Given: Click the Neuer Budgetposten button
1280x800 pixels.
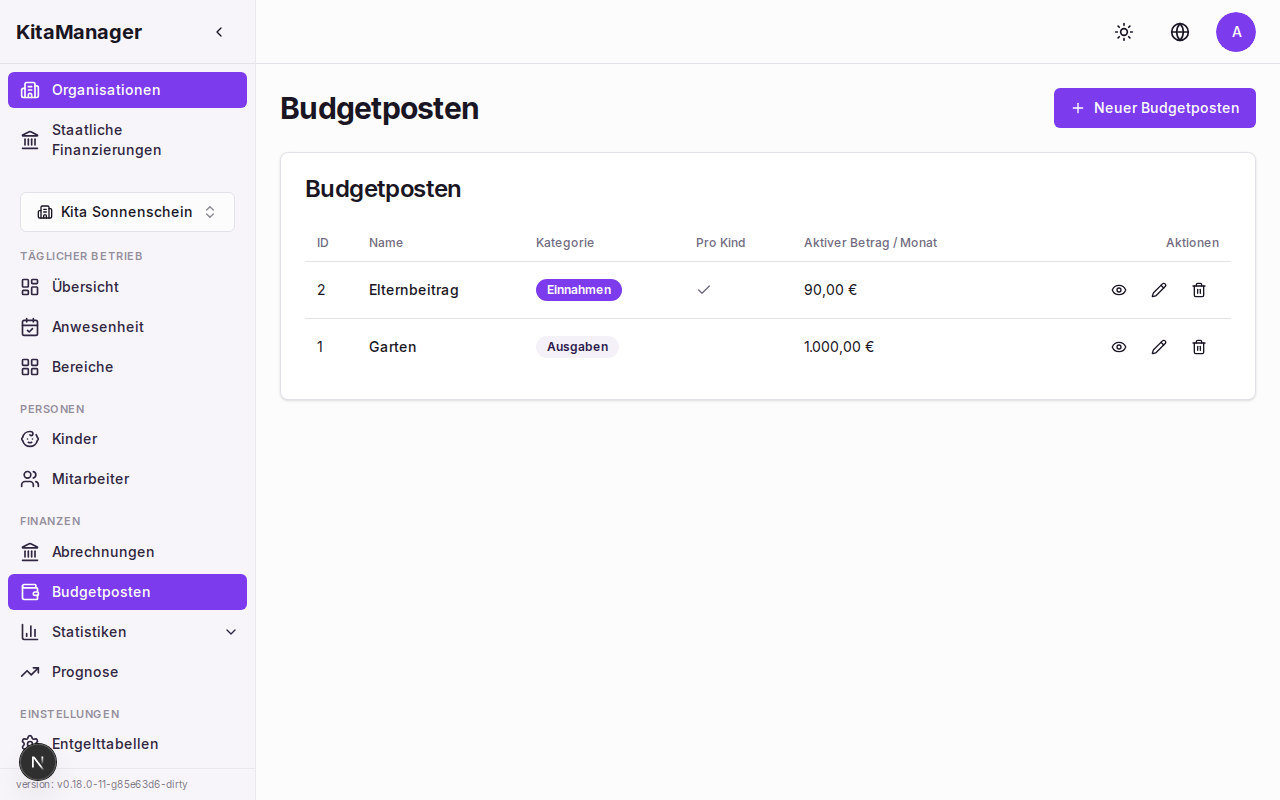Looking at the screenshot, I should pyautogui.click(x=1154, y=108).
